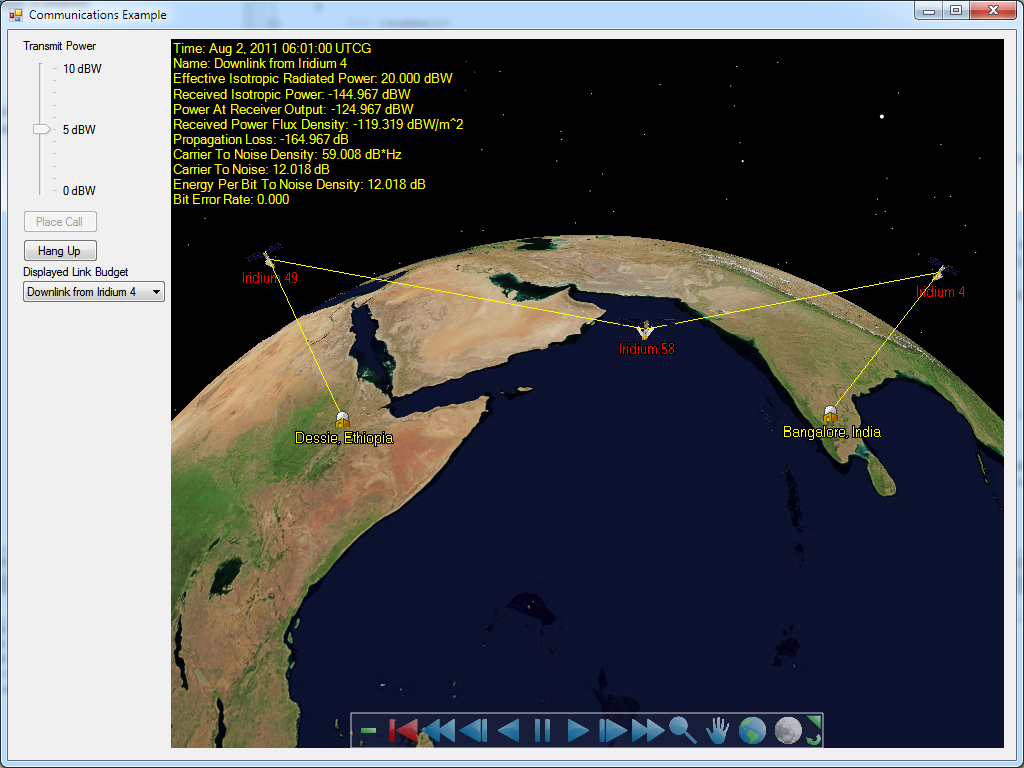Viewport: 1024px width, 768px height.
Task: Collapse the overlay toolbar with the green minus
Action: [368, 731]
